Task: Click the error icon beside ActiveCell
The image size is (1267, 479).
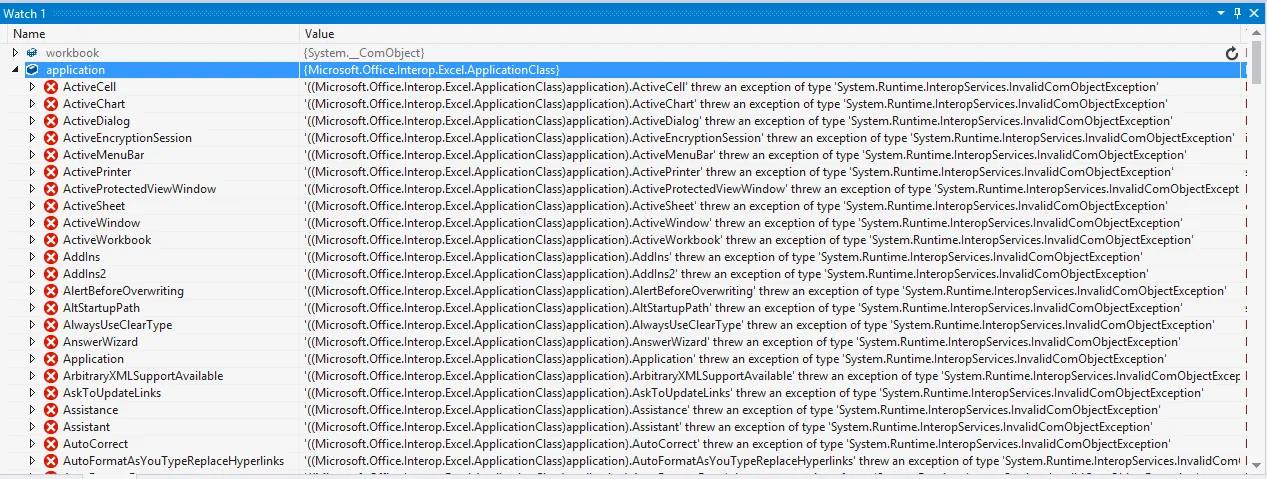Action: click(51, 87)
